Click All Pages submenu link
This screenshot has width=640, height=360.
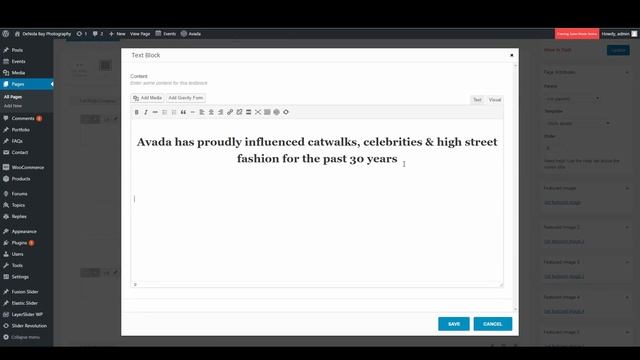pos(13,97)
